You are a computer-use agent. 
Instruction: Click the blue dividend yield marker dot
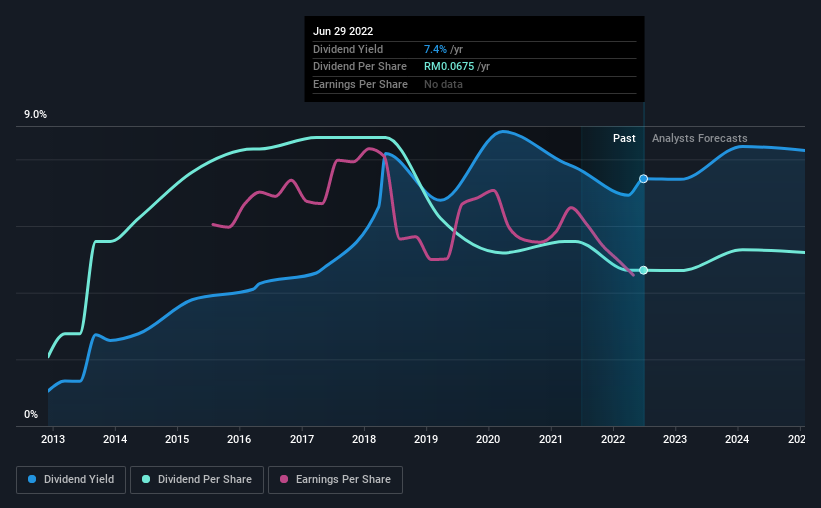[x=644, y=179]
